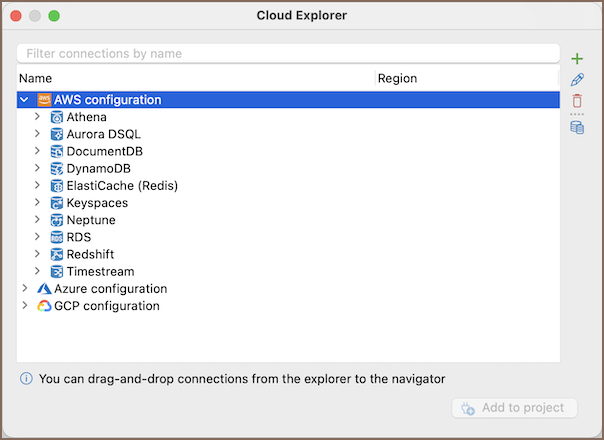This screenshot has width=604, height=440.
Task: Select the Neptune tree item
Action: click(x=91, y=220)
